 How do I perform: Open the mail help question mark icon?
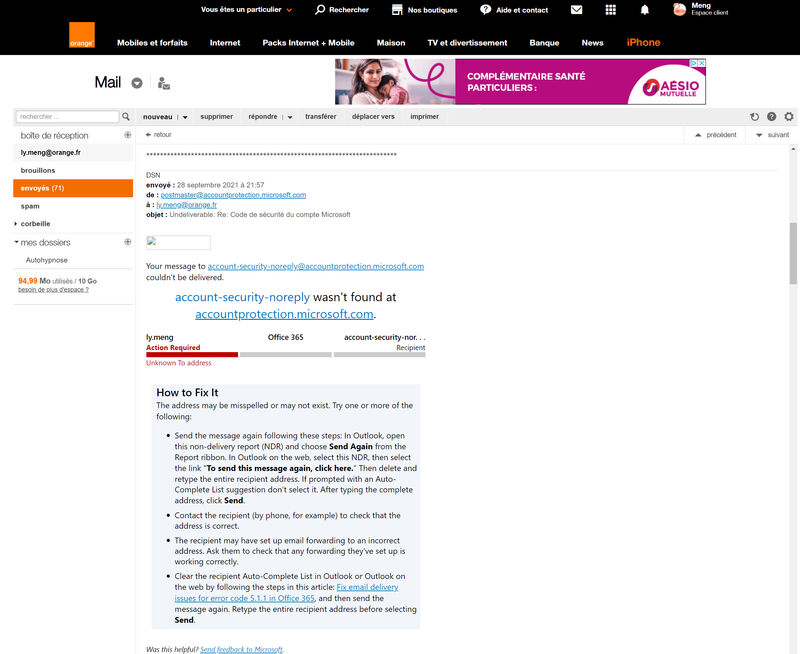click(x=771, y=117)
